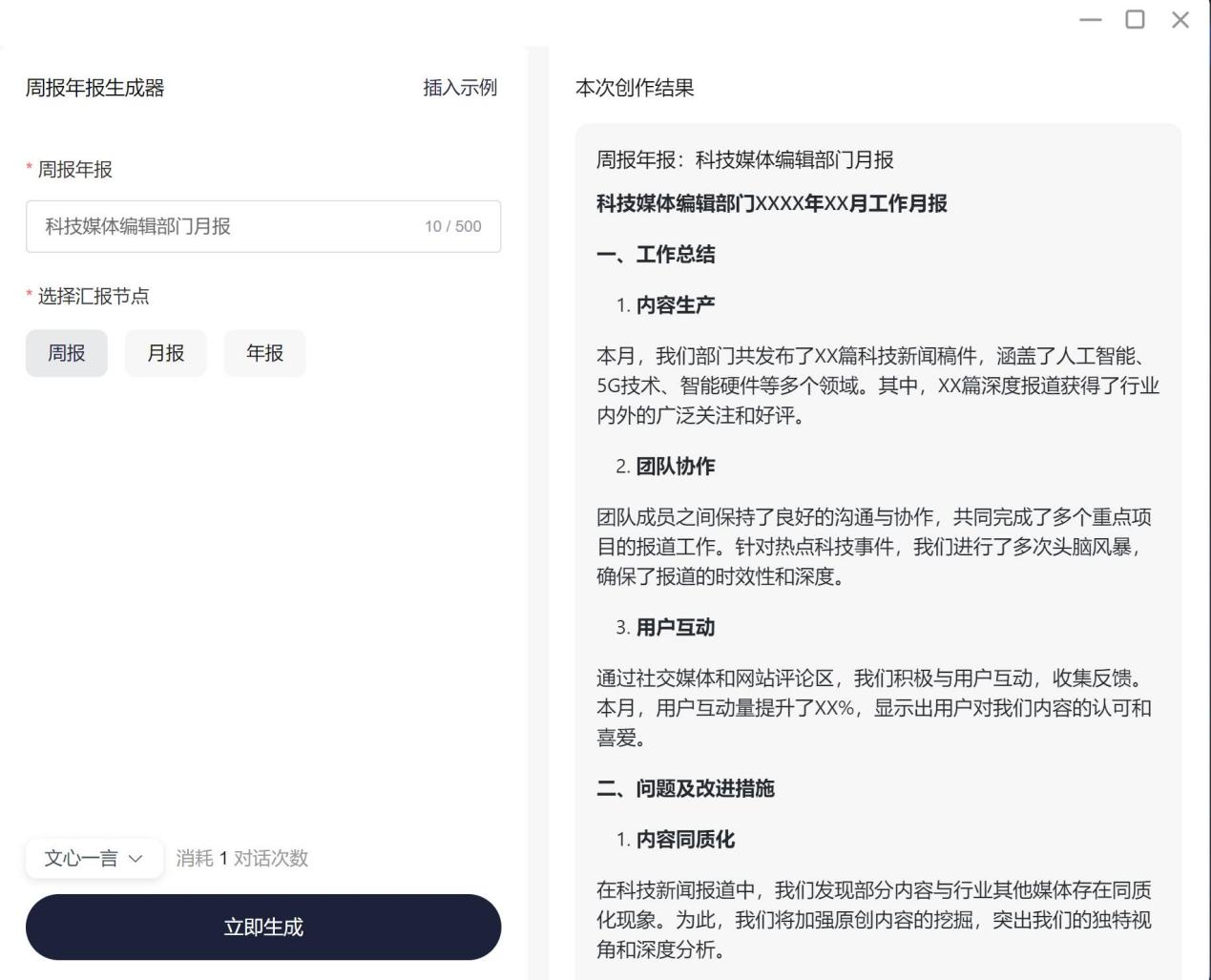This screenshot has height=980, width=1211.
Task: Minimize the window
Action: click(x=1091, y=19)
